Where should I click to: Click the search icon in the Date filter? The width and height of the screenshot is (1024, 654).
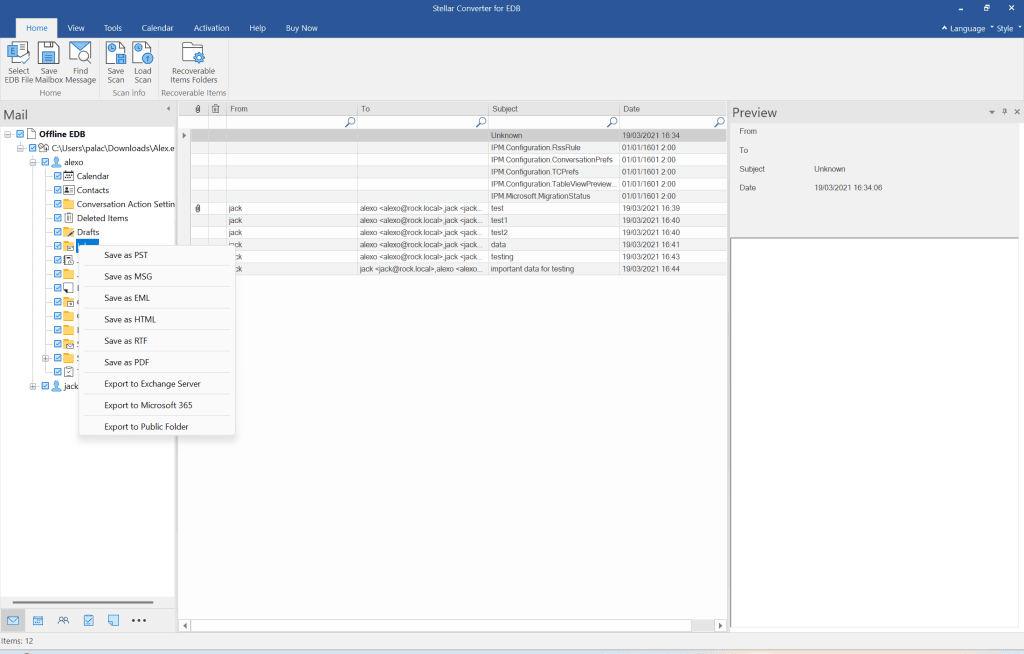click(719, 122)
